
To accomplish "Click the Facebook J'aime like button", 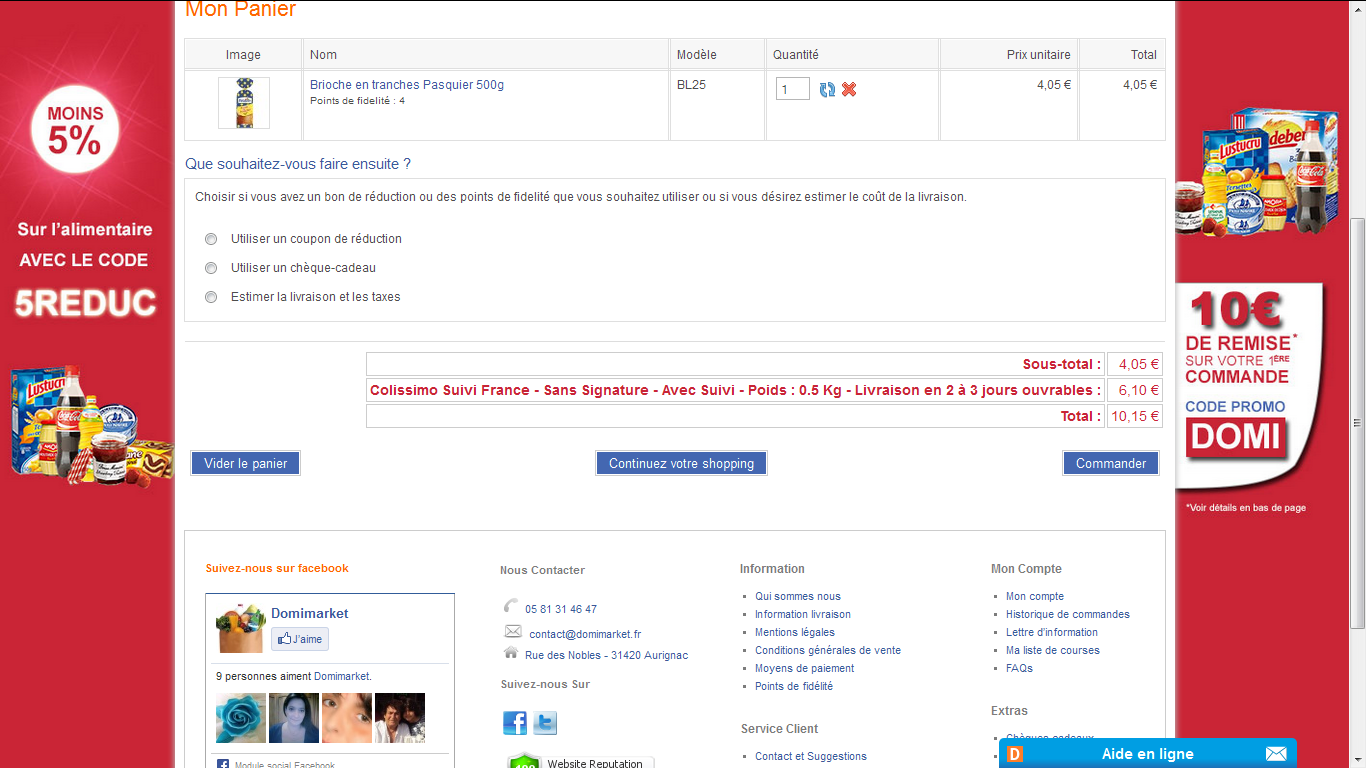I will pyautogui.click(x=300, y=639).
